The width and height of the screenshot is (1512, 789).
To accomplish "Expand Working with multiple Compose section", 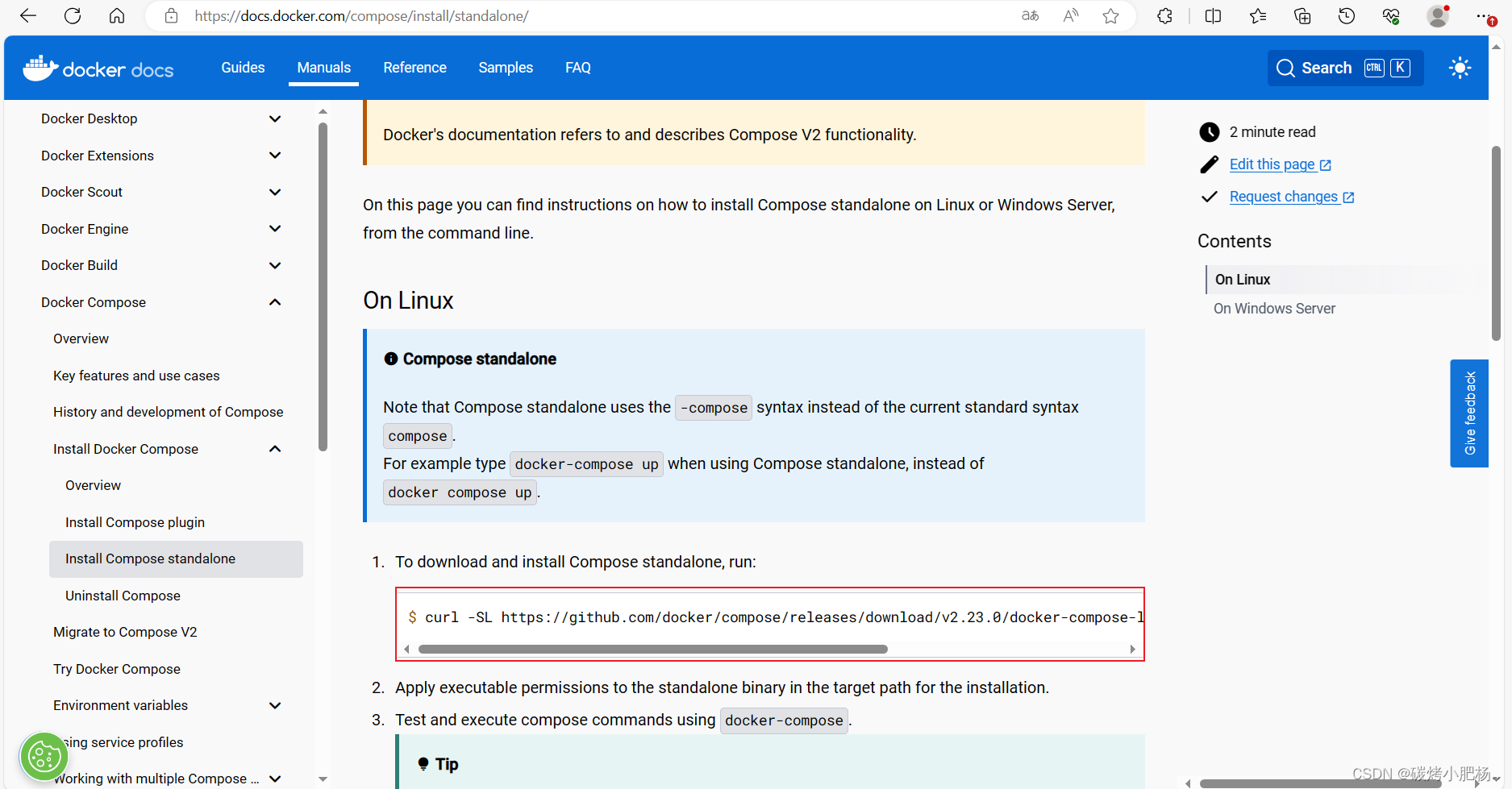I will point(275,779).
